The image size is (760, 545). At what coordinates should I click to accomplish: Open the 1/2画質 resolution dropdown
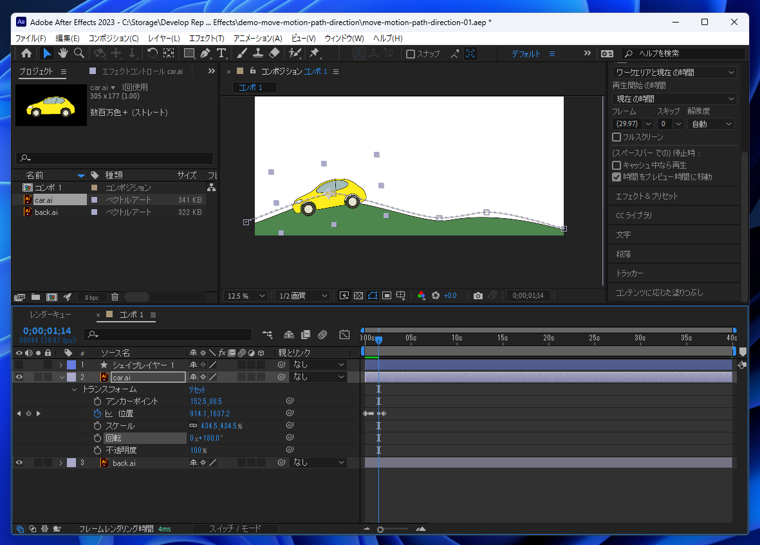(x=303, y=296)
